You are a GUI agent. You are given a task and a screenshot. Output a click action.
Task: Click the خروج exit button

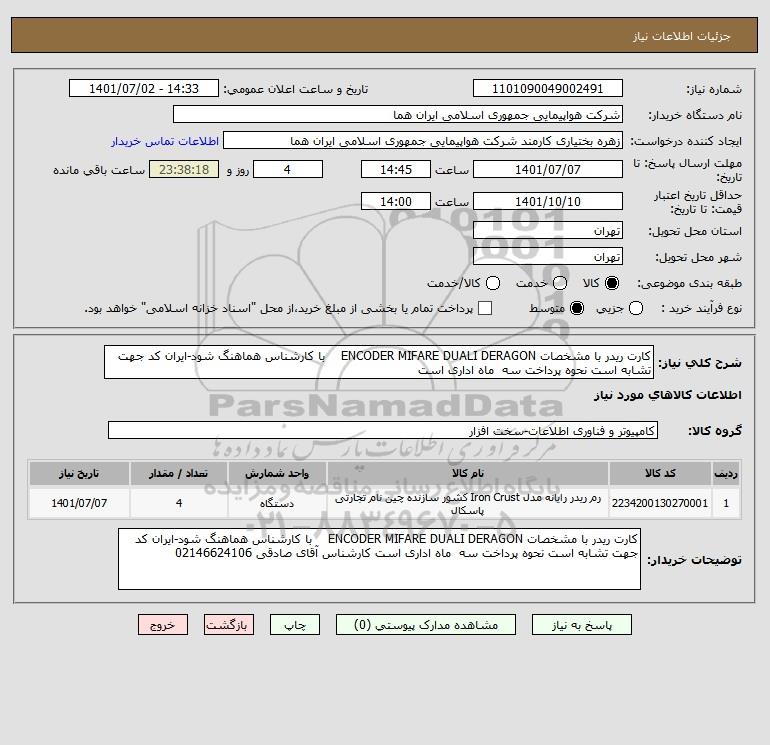click(x=163, y=625)
